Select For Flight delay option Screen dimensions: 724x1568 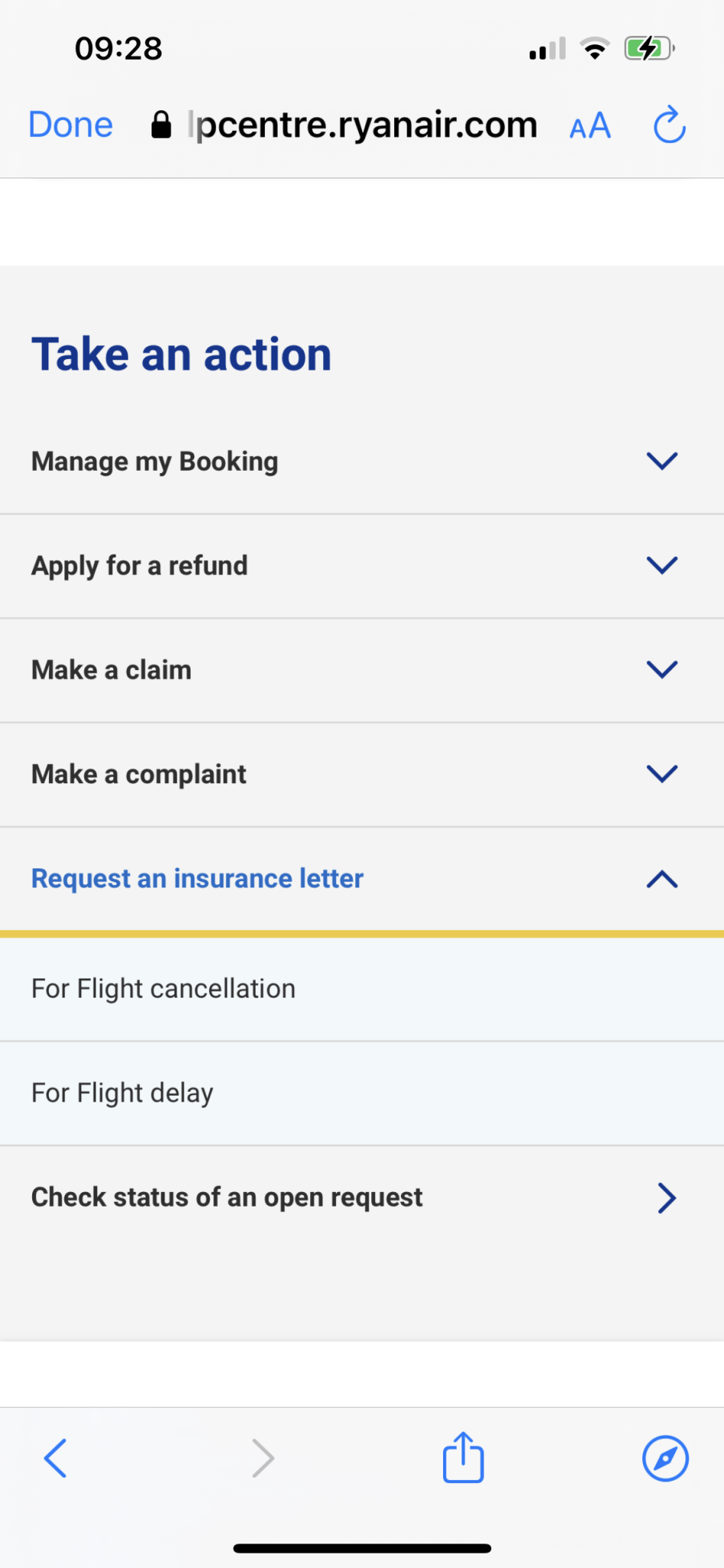coord(122,1093)
